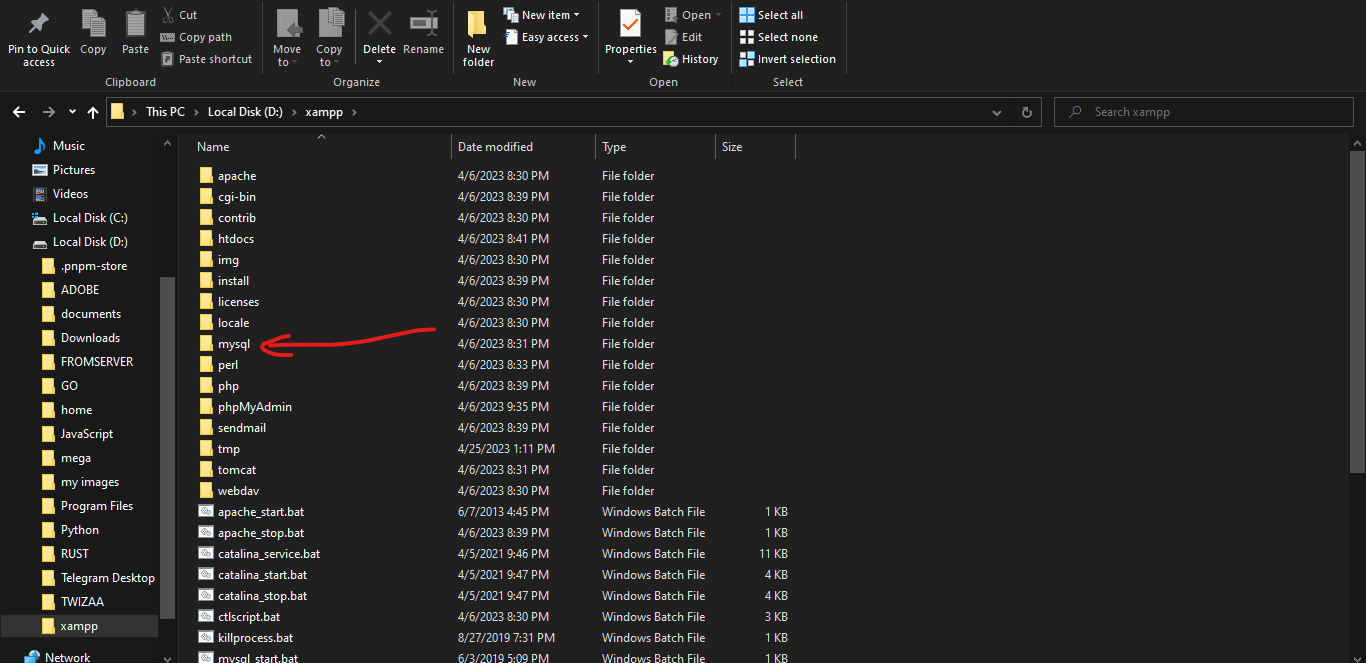Click This PC in address breadcrumb
The height and width of the screenshot is (663, 1366).
165,112
